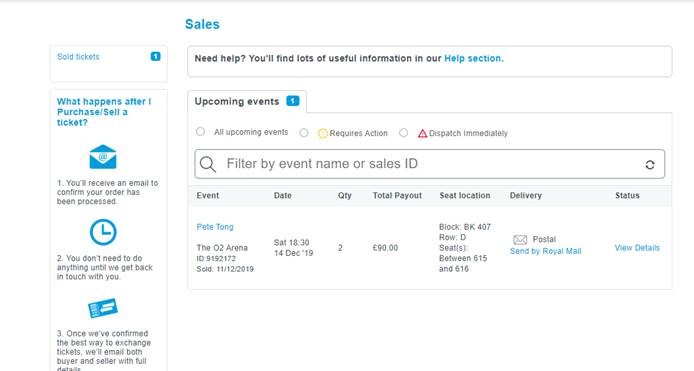
Task: Click the blue ticket exchange icon
Action: click(103, 308)
